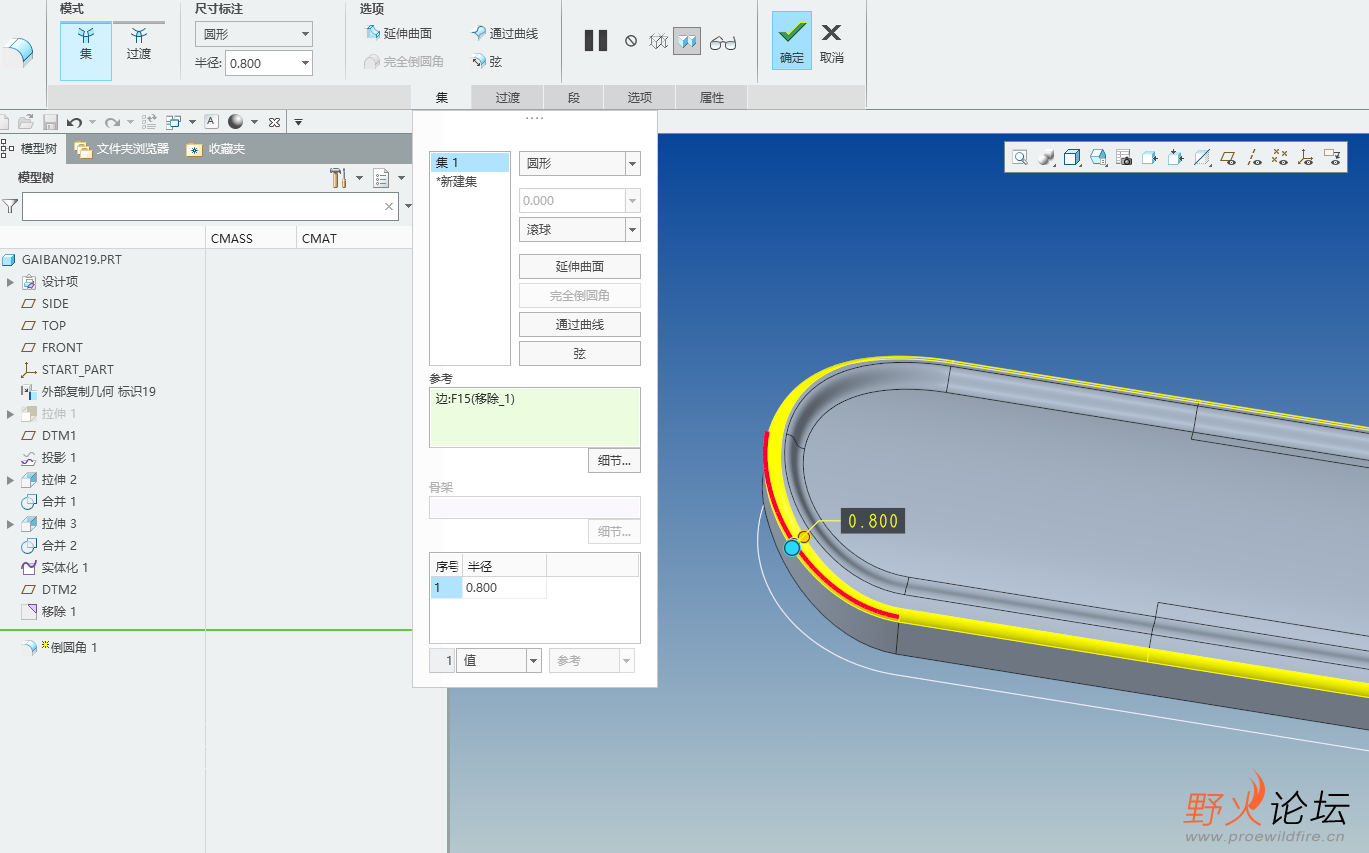Click the Refit zoom icon in graphics toolbar
This screenshot has height=853, width=1369.
coord(1020,157)
